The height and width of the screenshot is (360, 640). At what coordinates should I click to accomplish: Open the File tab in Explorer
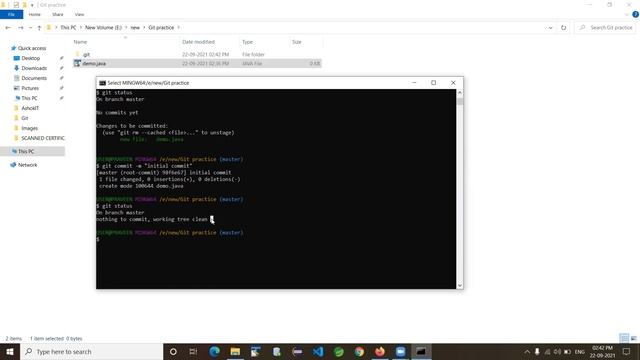(x=11, y=14)
